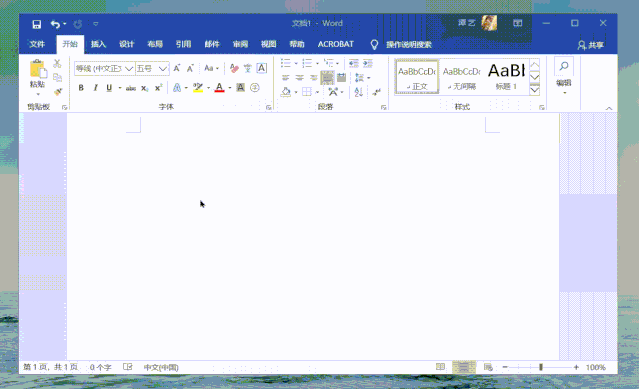The height and width of the screenshot is (389, 639).
Task: Toggle Underline formatting
Action: 109,88
